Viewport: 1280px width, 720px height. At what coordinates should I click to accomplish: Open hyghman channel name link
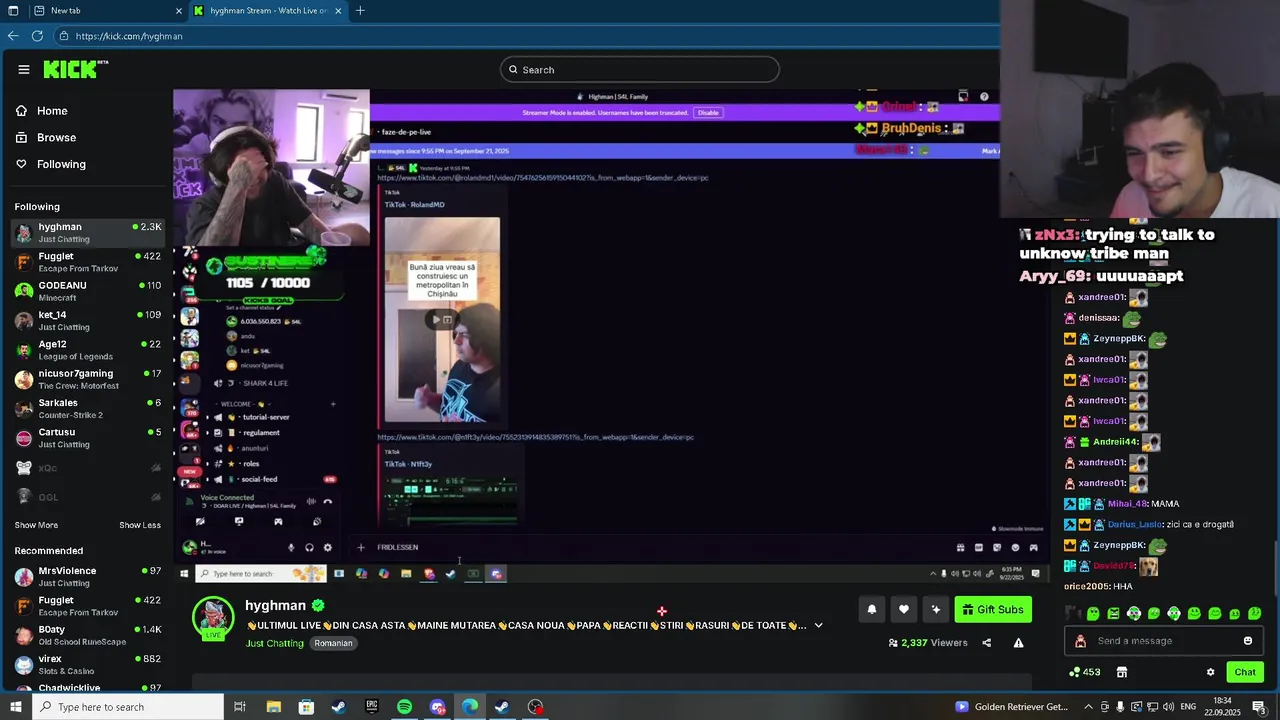pyautogui.click(x=275, y=605)
